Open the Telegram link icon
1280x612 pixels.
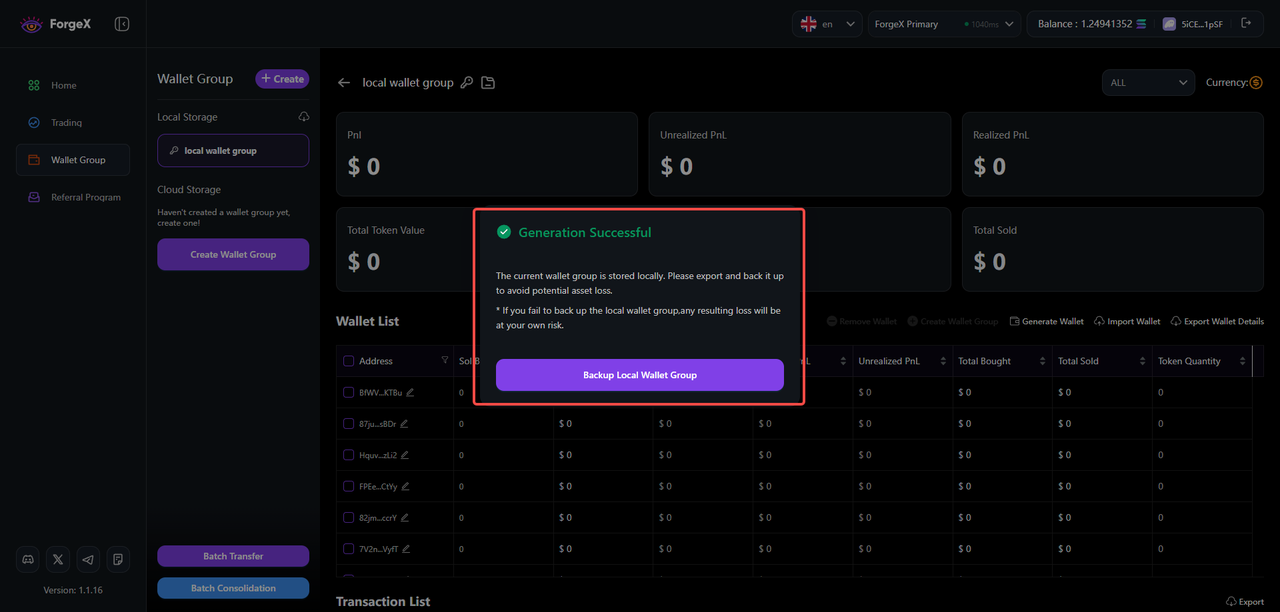click(88, 559)
